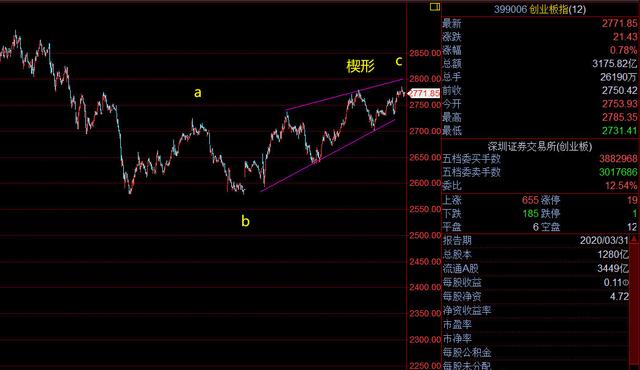
Task: Click the 市盈率 row label
Action: [458, 325]
